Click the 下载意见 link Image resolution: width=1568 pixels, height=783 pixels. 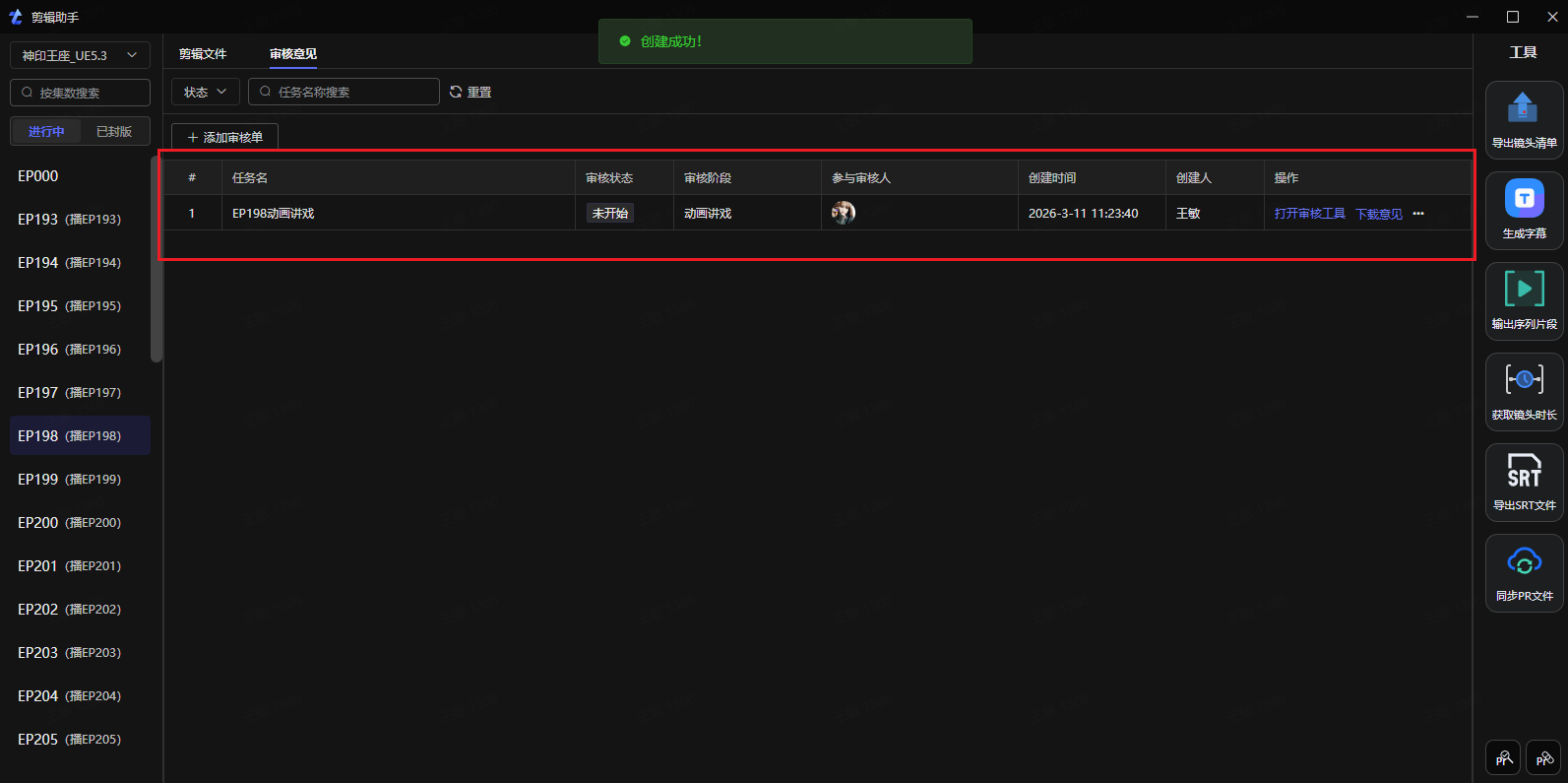(1378, 214)
